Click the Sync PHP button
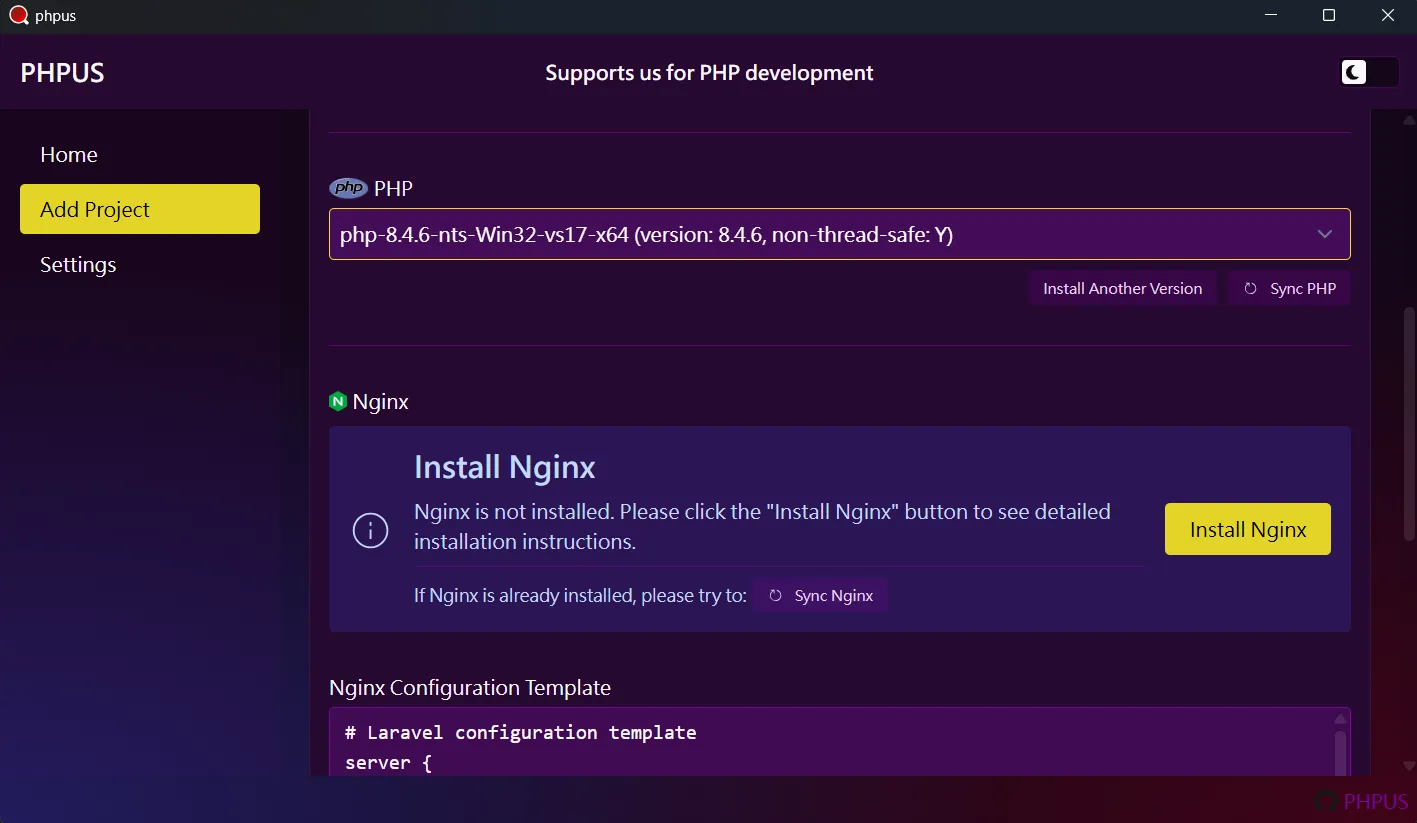Viewport: 1417px width, 823px height. 1289,288
